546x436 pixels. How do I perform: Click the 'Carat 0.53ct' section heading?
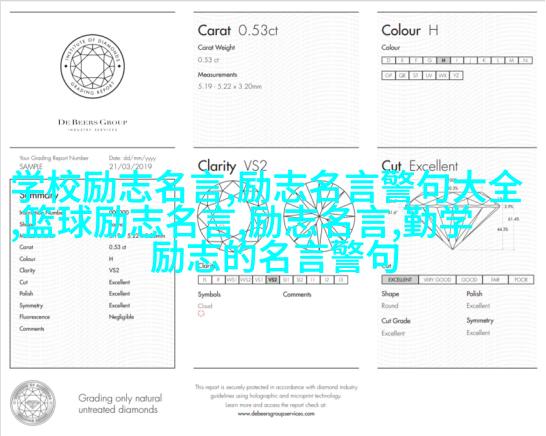point(238,31)
